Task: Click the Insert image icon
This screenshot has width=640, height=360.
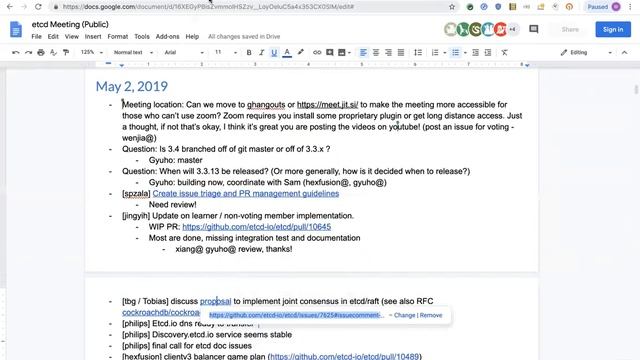Action: [x=342, y=52]
